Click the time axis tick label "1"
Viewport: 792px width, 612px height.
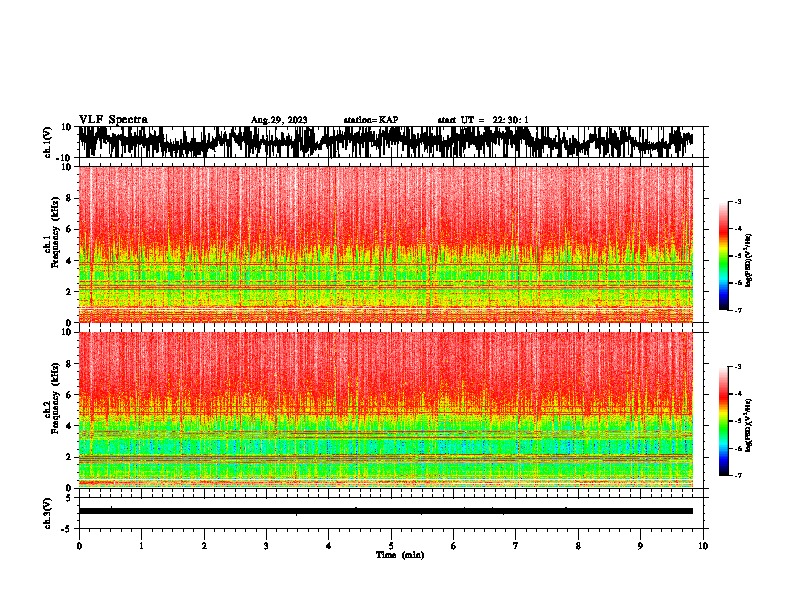click(141, 546)
